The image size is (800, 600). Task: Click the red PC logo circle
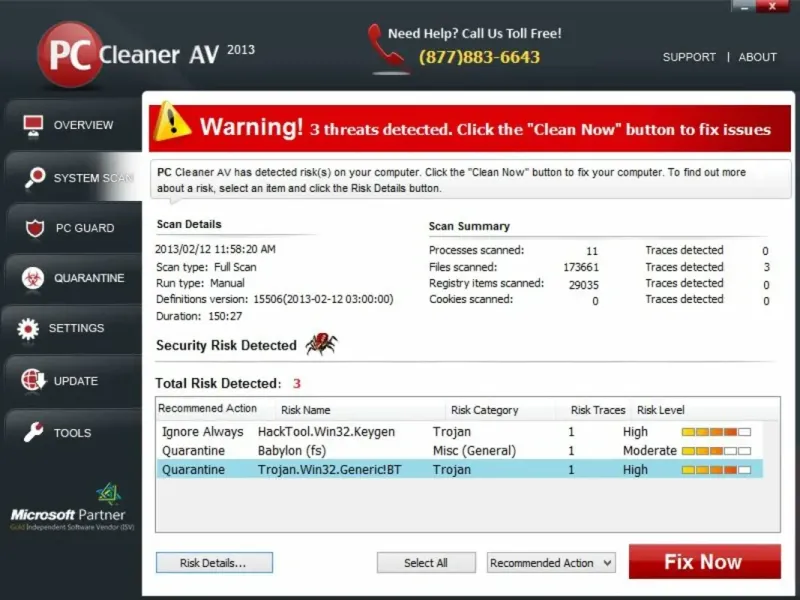point(70,55)
